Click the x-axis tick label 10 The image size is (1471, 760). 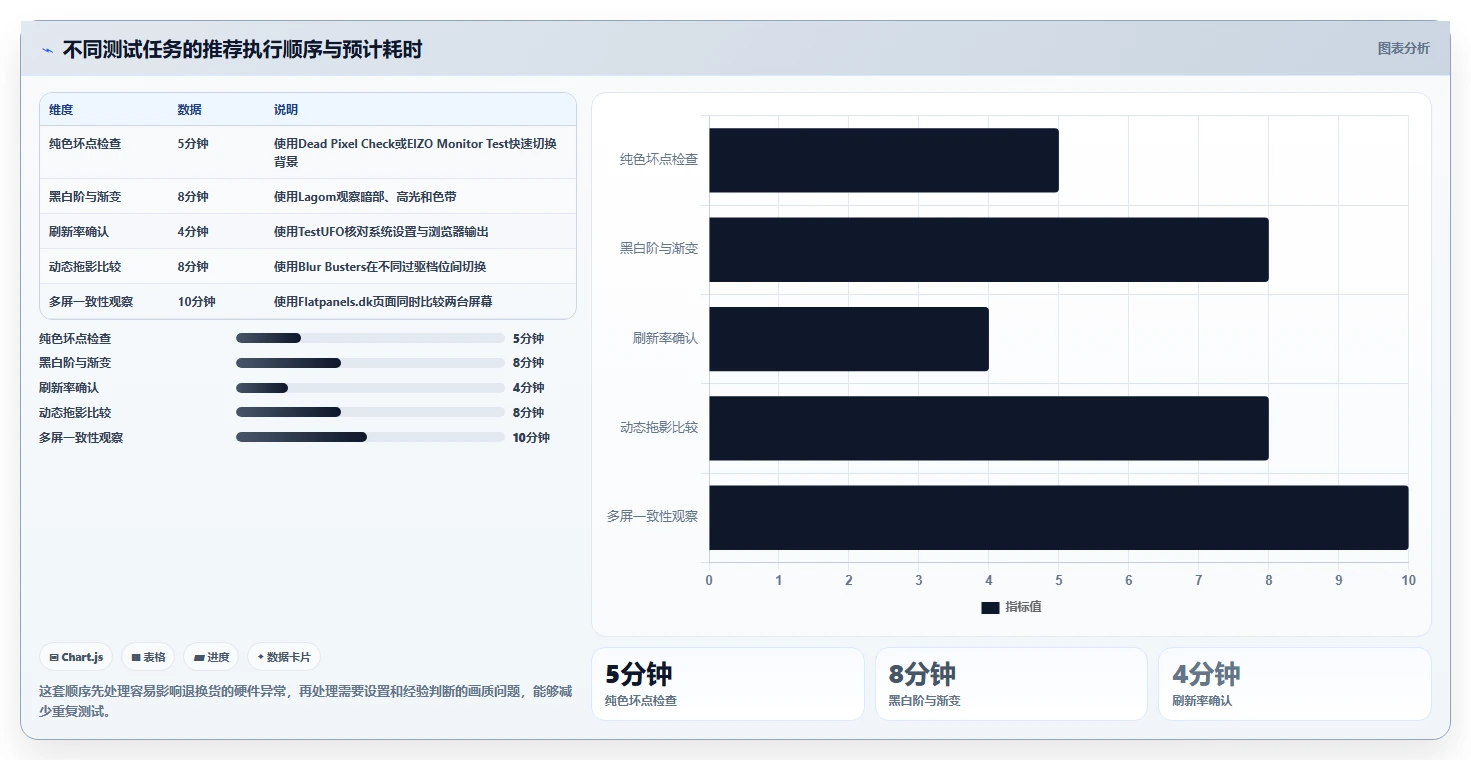pyautogui.click(x=1408, y=581)
